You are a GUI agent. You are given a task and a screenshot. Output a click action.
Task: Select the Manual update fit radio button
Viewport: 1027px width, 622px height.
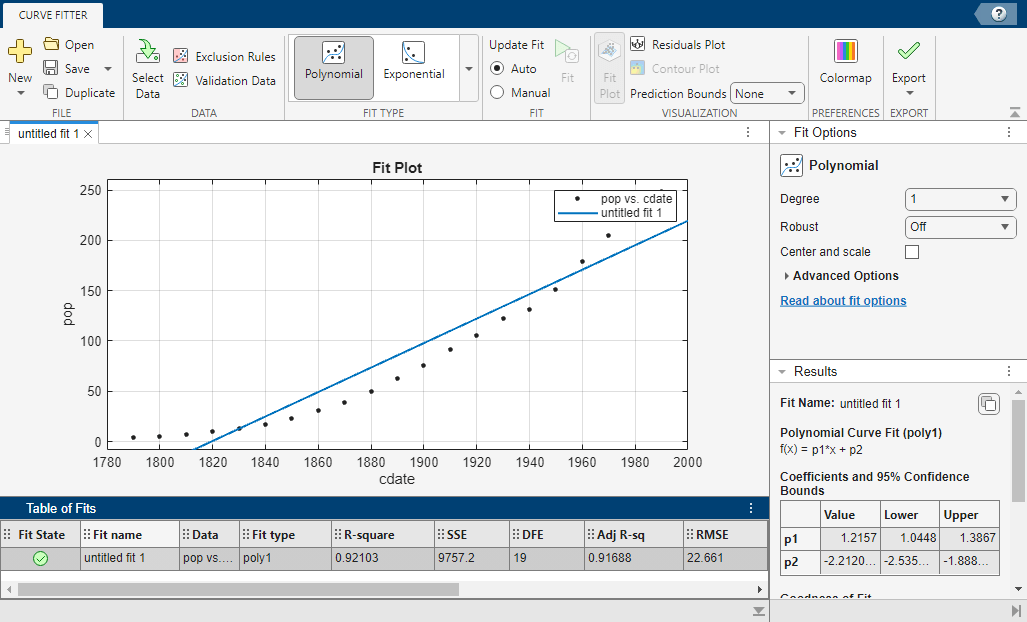click(497, 93)
